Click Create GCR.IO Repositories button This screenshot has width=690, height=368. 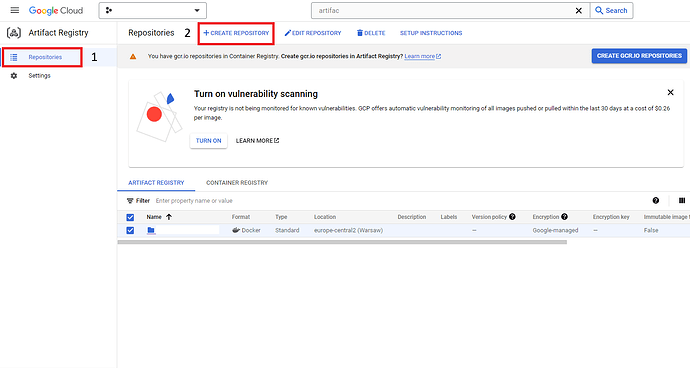(x=639, y=56)
